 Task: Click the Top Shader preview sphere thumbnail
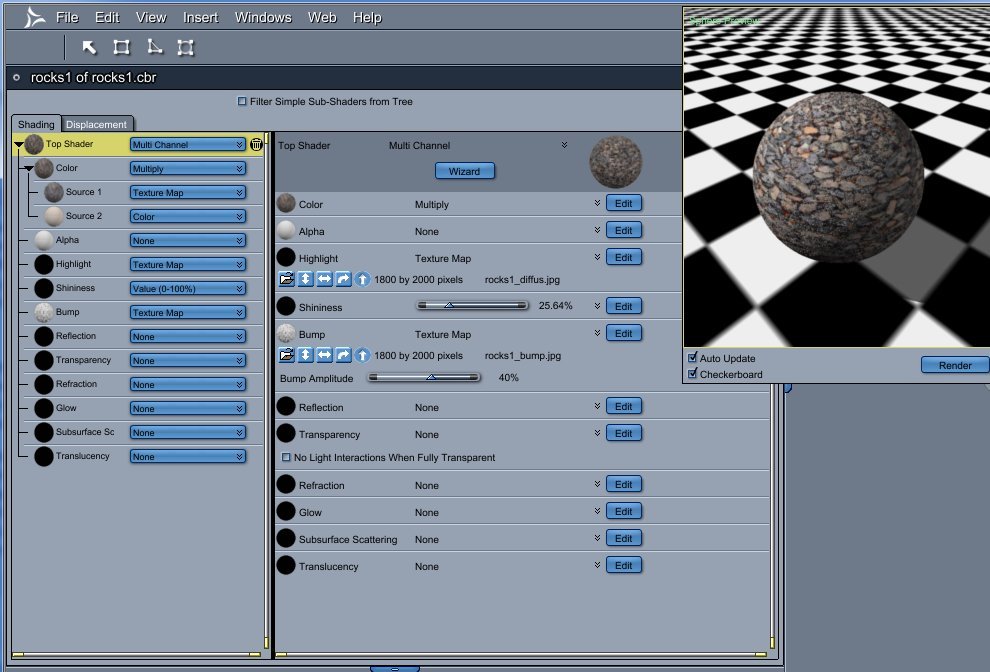coord(616,162)
